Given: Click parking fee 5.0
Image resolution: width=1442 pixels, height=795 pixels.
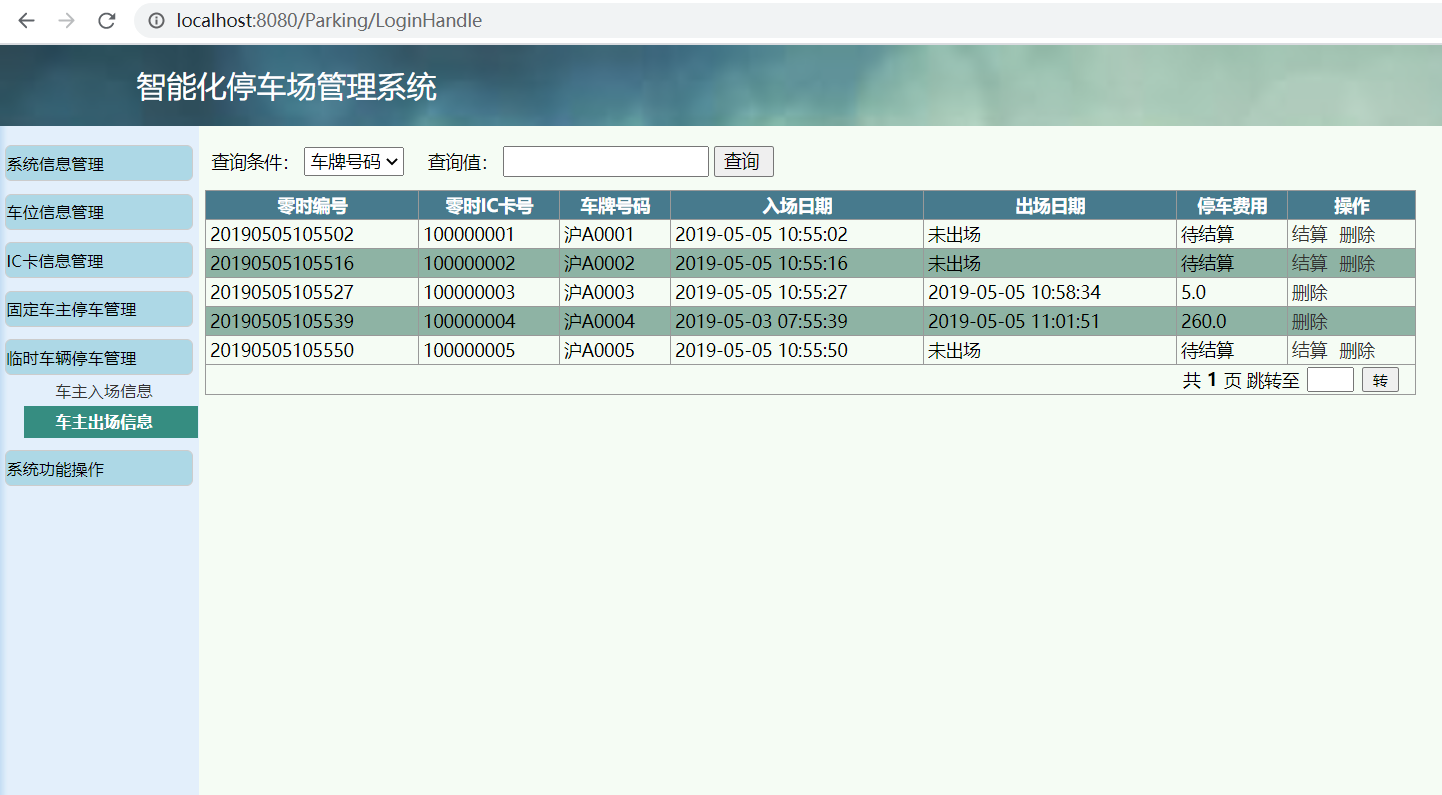Looking at the screenshot, I should 1194,292.
